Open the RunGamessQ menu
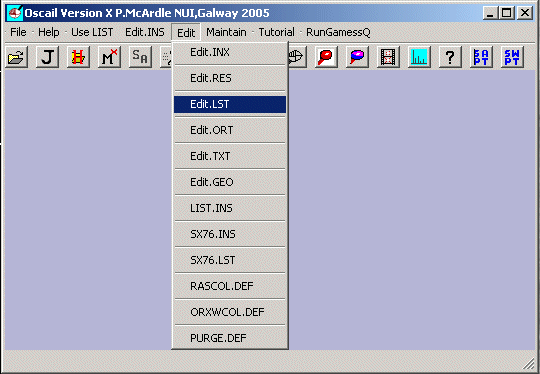Viewport: 540px width, 374px height. pyautogui.click(x=338, y=32)
